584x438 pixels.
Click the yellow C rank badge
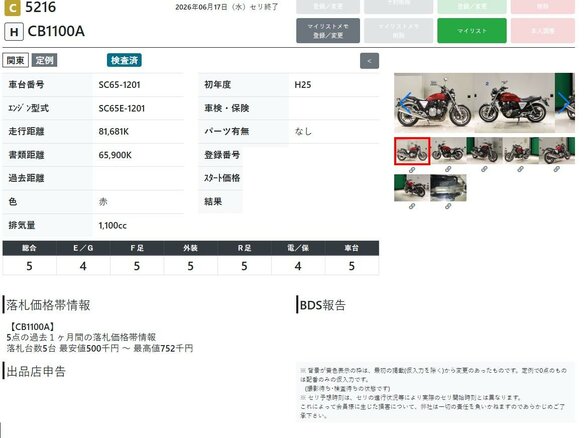point(12,8)
